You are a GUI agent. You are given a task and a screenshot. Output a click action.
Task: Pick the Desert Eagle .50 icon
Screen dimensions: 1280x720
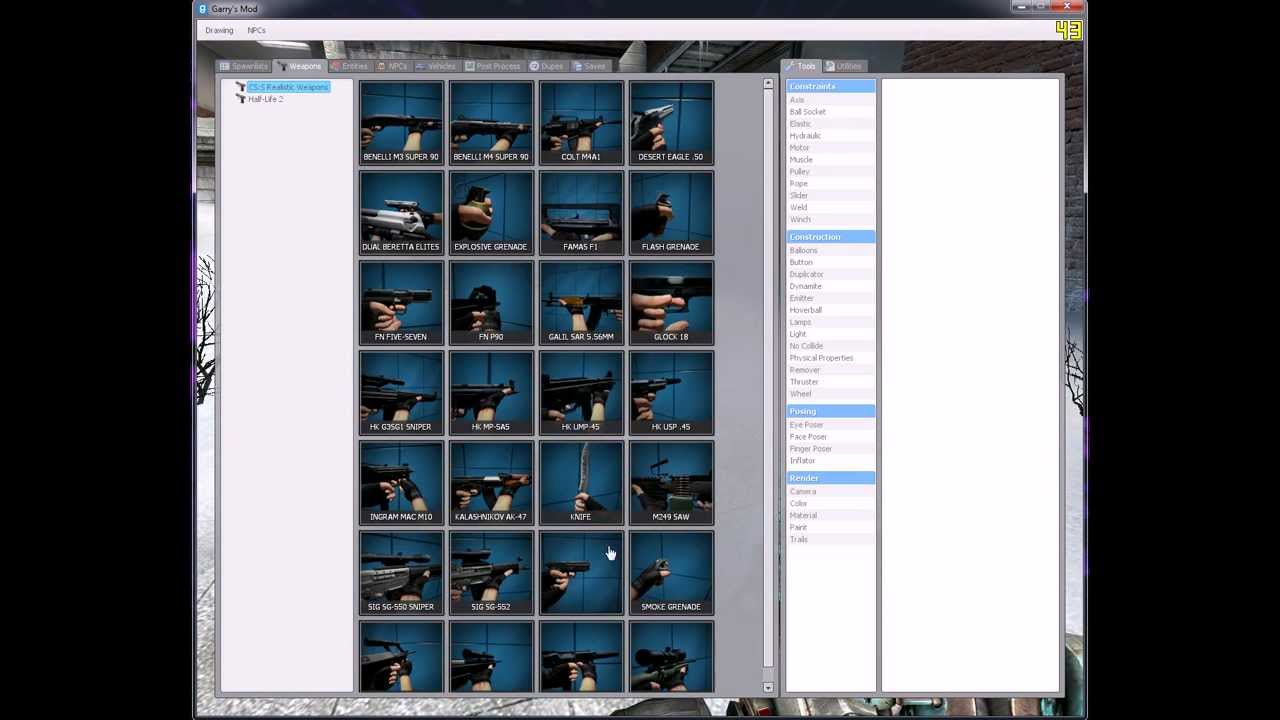click(671, 122)
